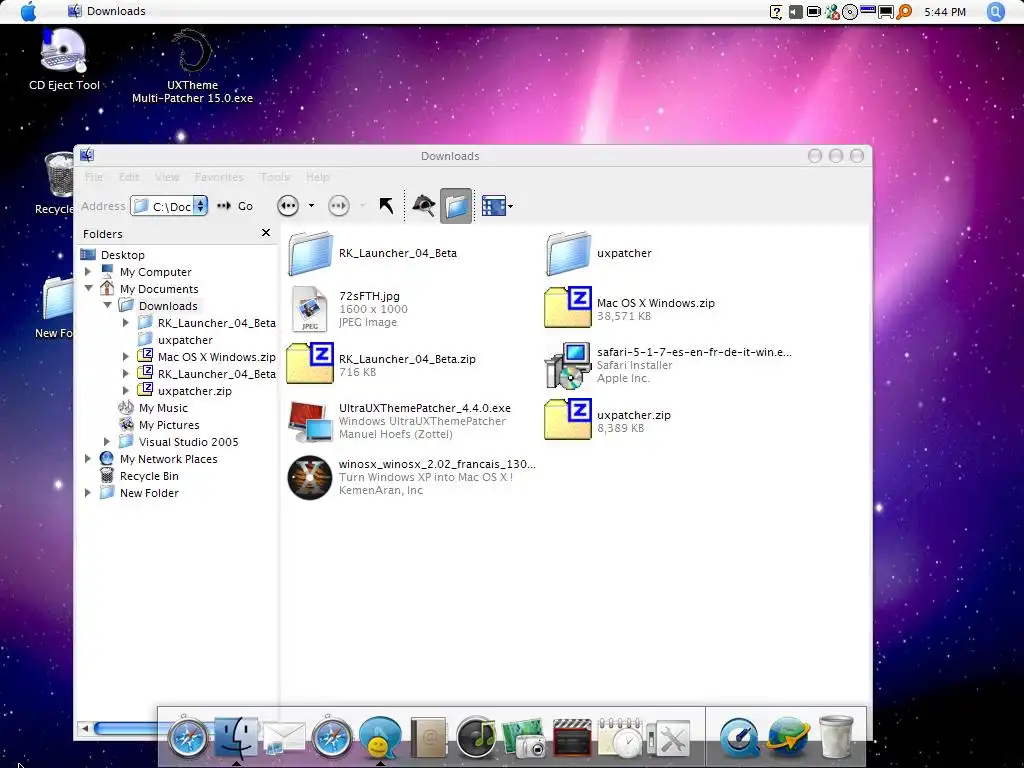Select My Music in the tree
The width and height of the screenshot is (1024, 768).
tap(163, 408)
